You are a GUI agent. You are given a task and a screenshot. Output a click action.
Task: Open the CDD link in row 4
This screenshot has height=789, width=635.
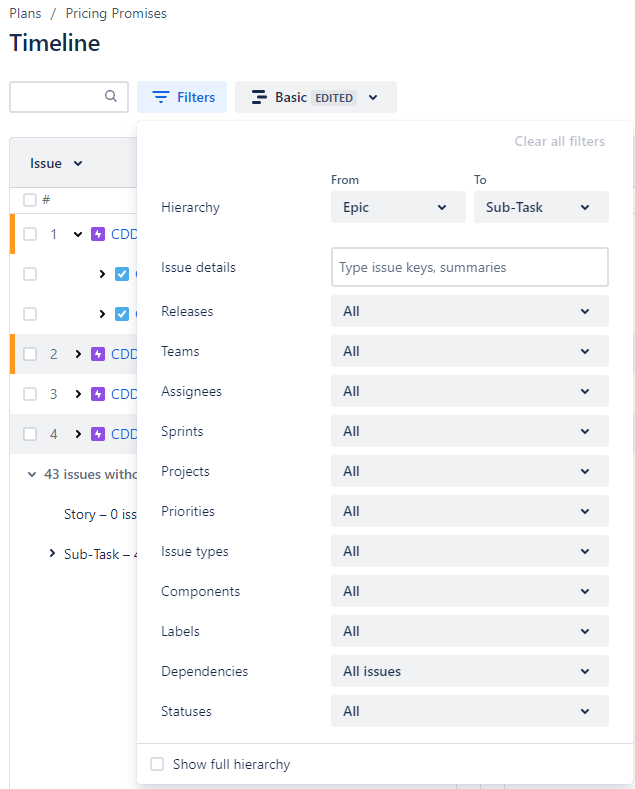(x=124, y=434)
